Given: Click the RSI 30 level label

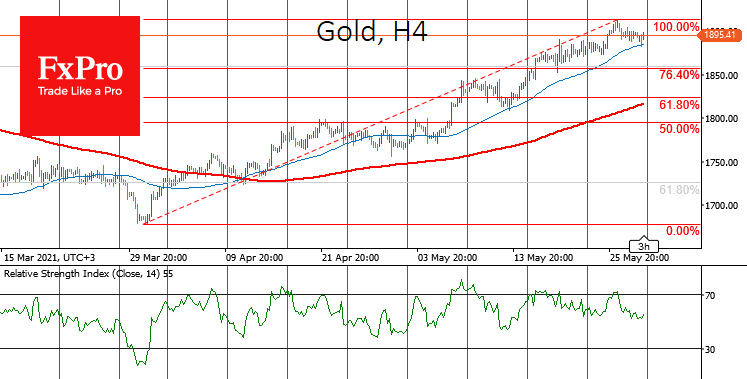Looking at the screenshot, I should pyautogui.click(x=710, y=350).
